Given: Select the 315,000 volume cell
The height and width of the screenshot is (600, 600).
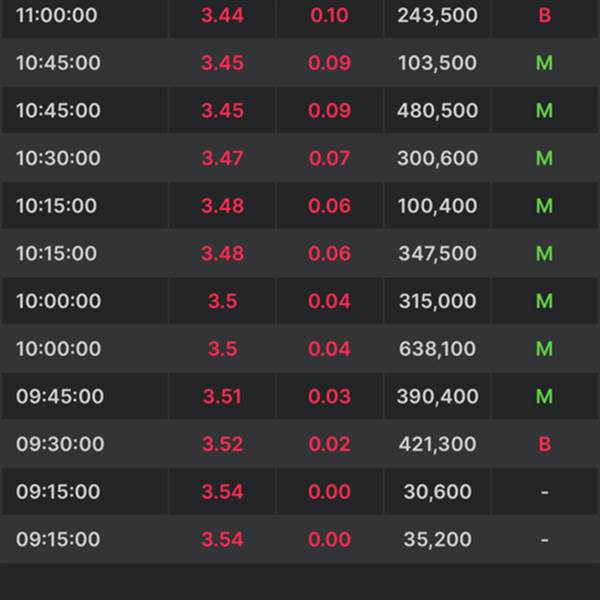Looking at the screenshot, I should tap(437, 301).
